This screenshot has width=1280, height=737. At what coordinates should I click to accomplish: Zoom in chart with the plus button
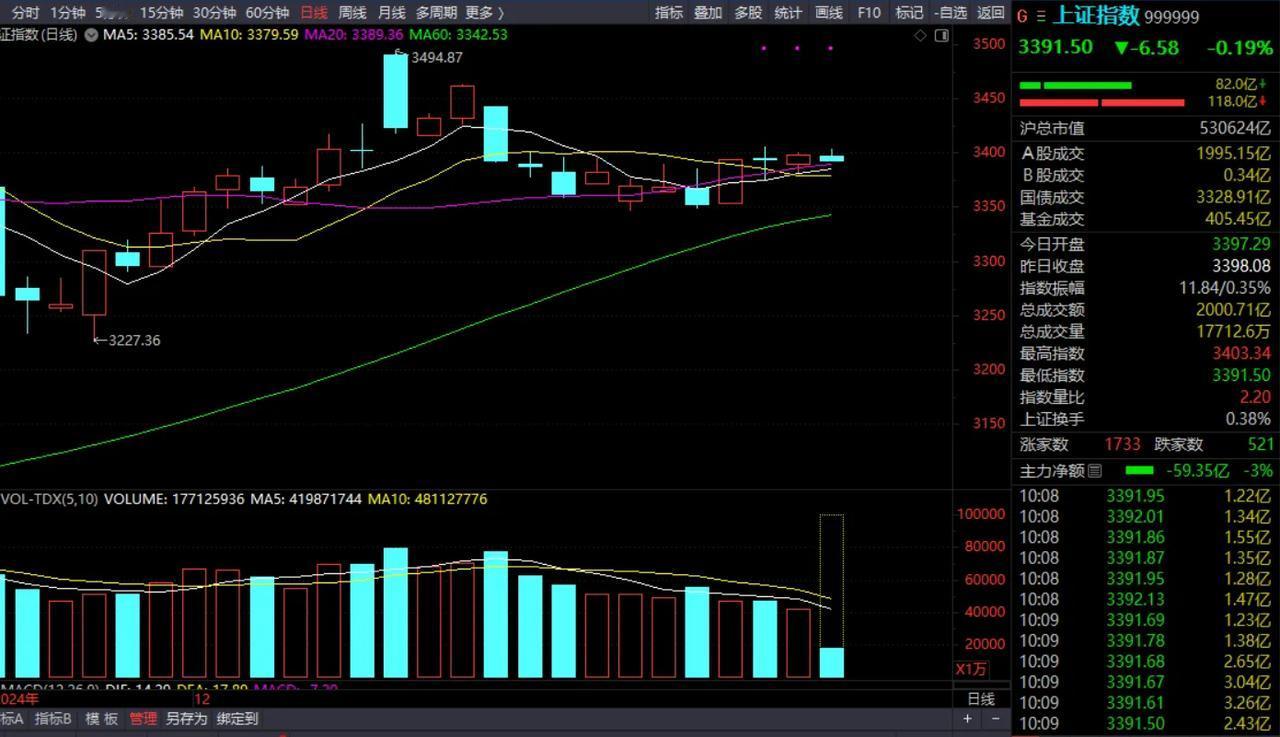pos(967,719)
